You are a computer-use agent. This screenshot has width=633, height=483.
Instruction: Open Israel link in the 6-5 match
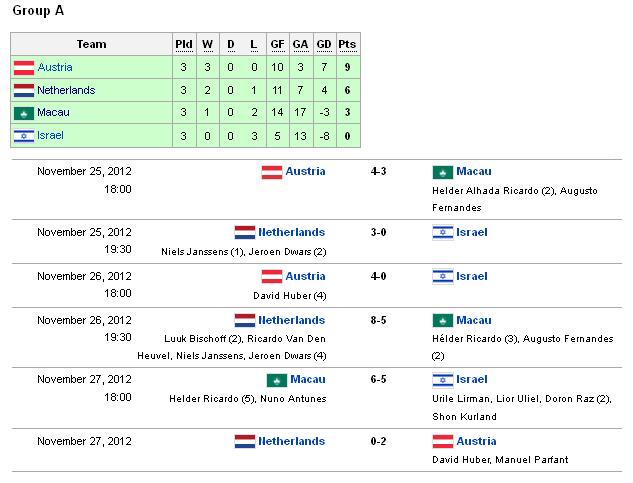click(472, 379)
